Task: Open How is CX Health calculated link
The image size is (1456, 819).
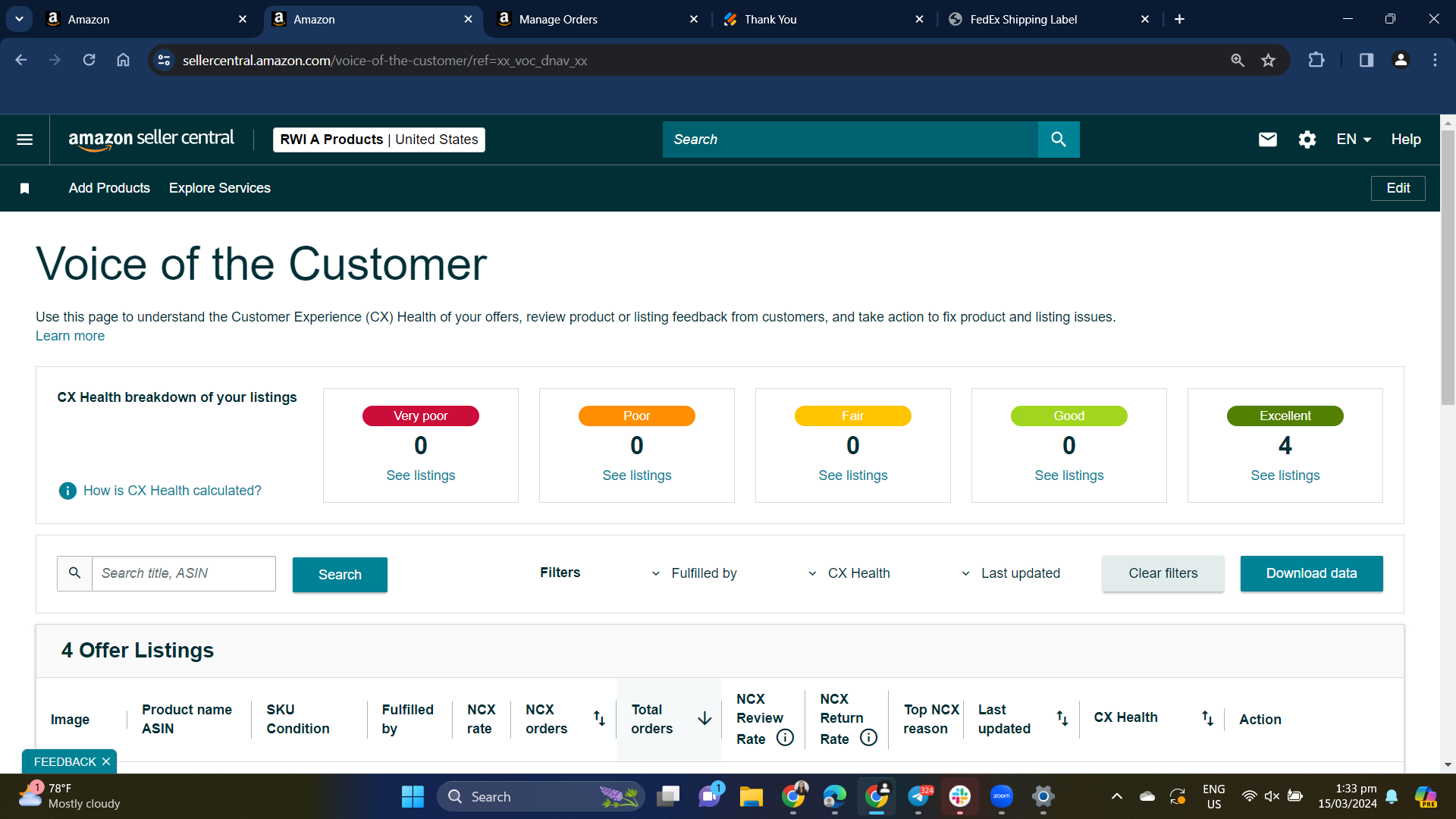Action: point(172,491)
